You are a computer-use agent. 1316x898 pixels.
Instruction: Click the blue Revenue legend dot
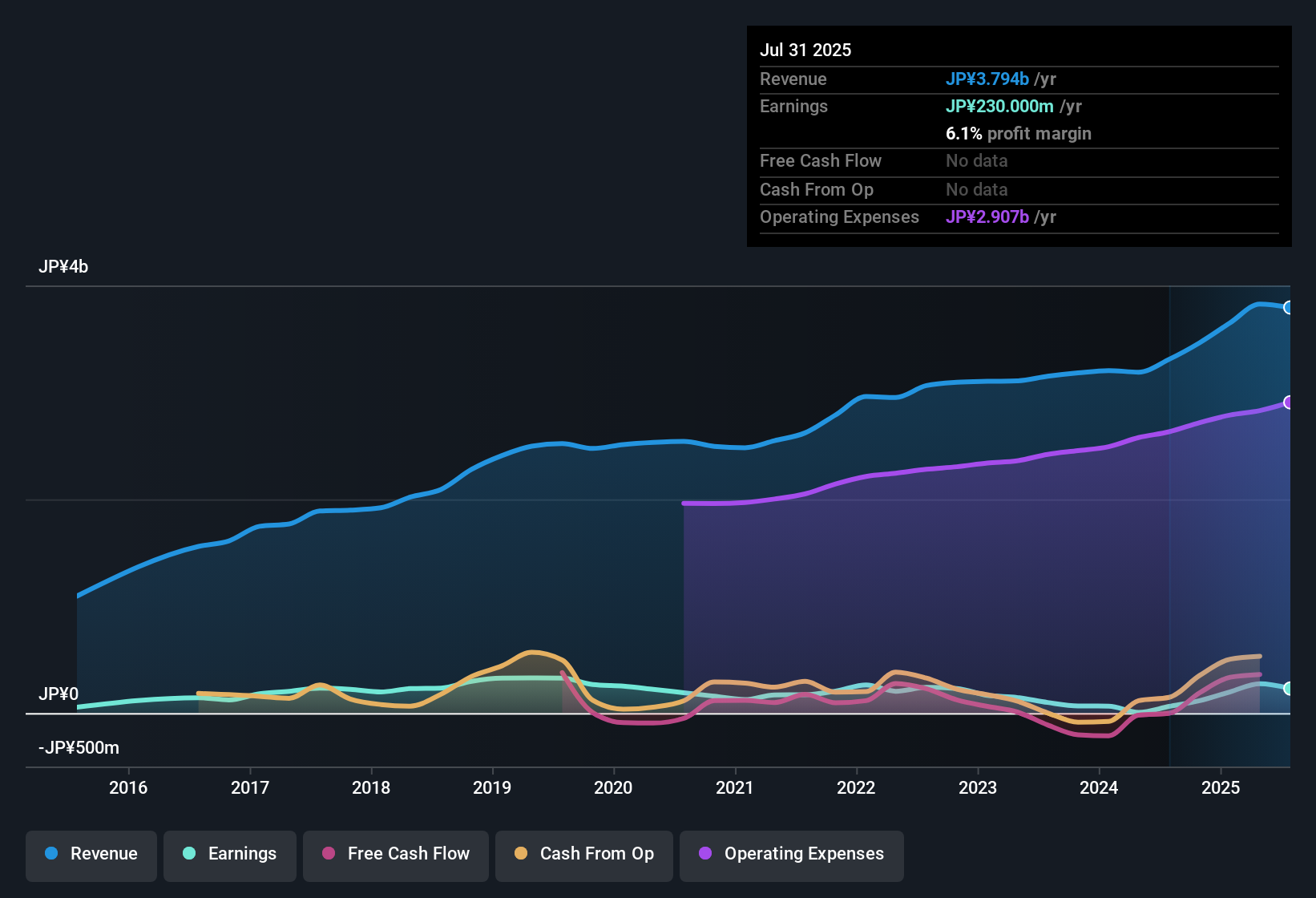pyautogui.click(x=50, y=854)
